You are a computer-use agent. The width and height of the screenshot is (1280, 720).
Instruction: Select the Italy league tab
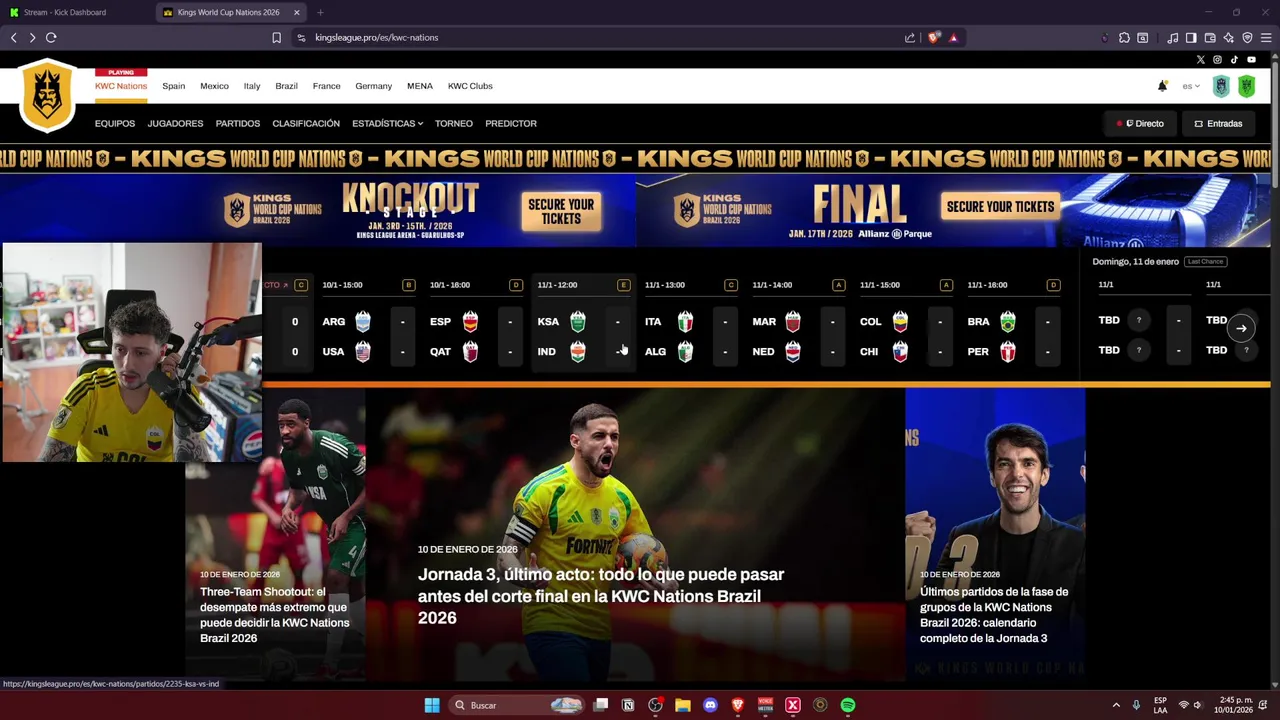[x=252, y=86]
